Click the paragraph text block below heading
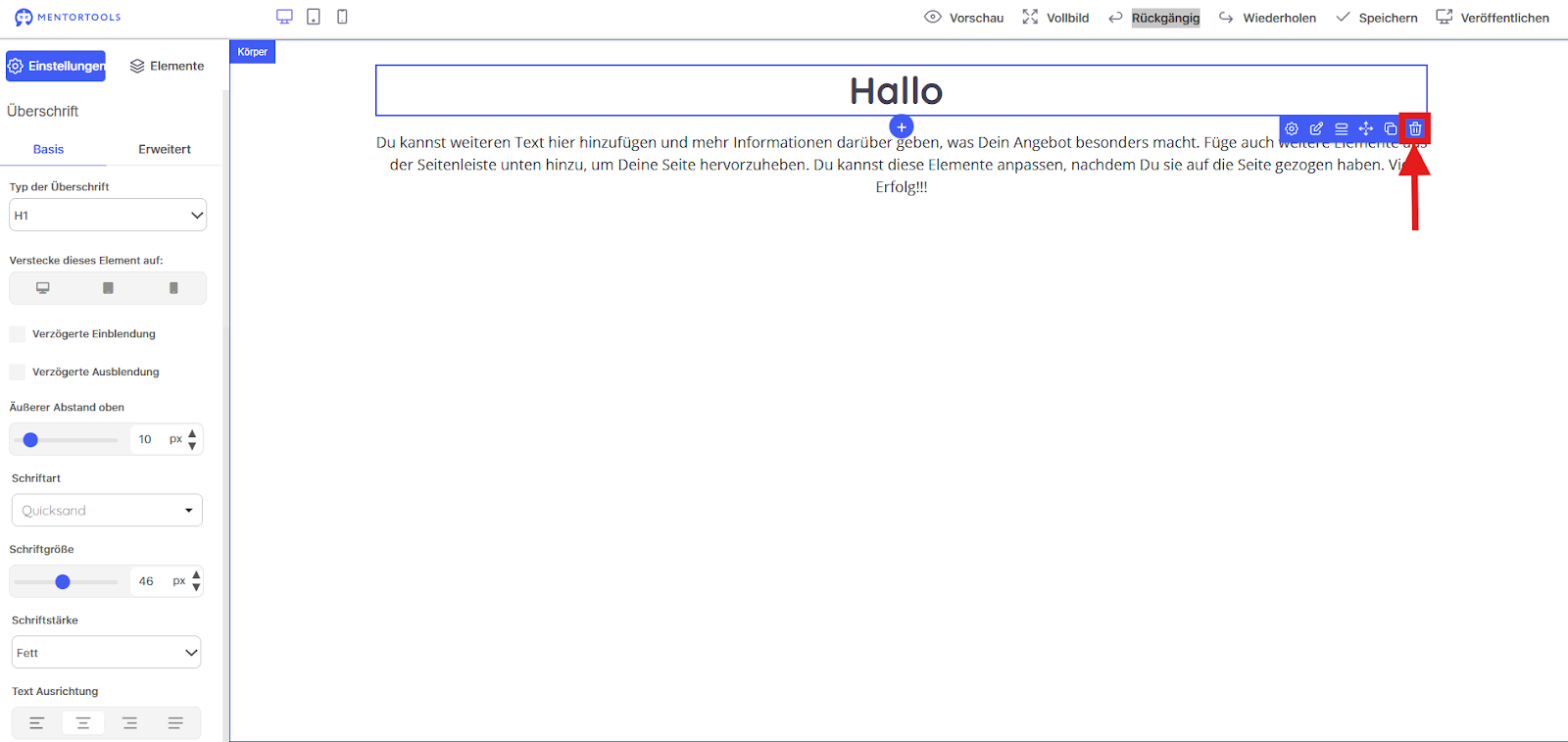This screenshot has height=742, width=1568. point(902,165)
